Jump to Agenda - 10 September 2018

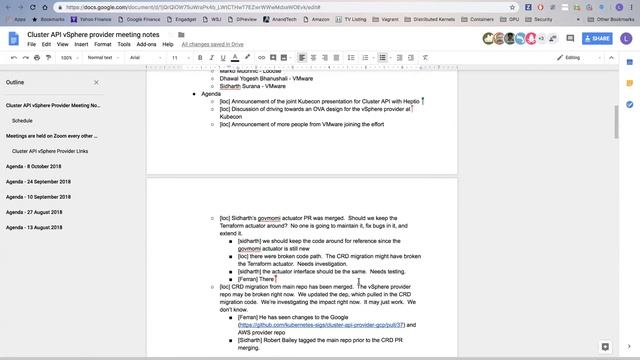click(x=38, y=197)
